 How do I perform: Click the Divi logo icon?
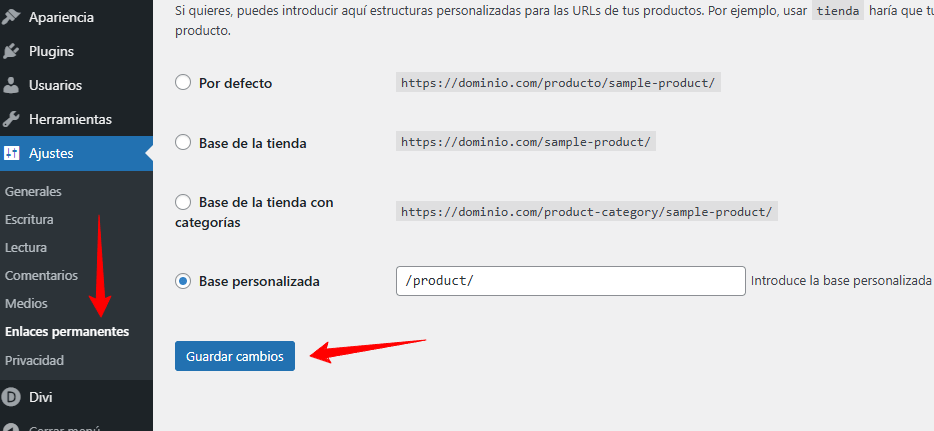point(12,397)
